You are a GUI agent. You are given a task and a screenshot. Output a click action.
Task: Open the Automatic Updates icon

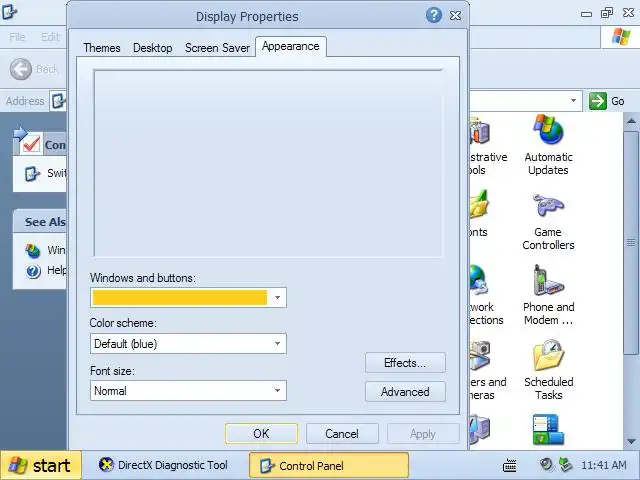(548, 130)
